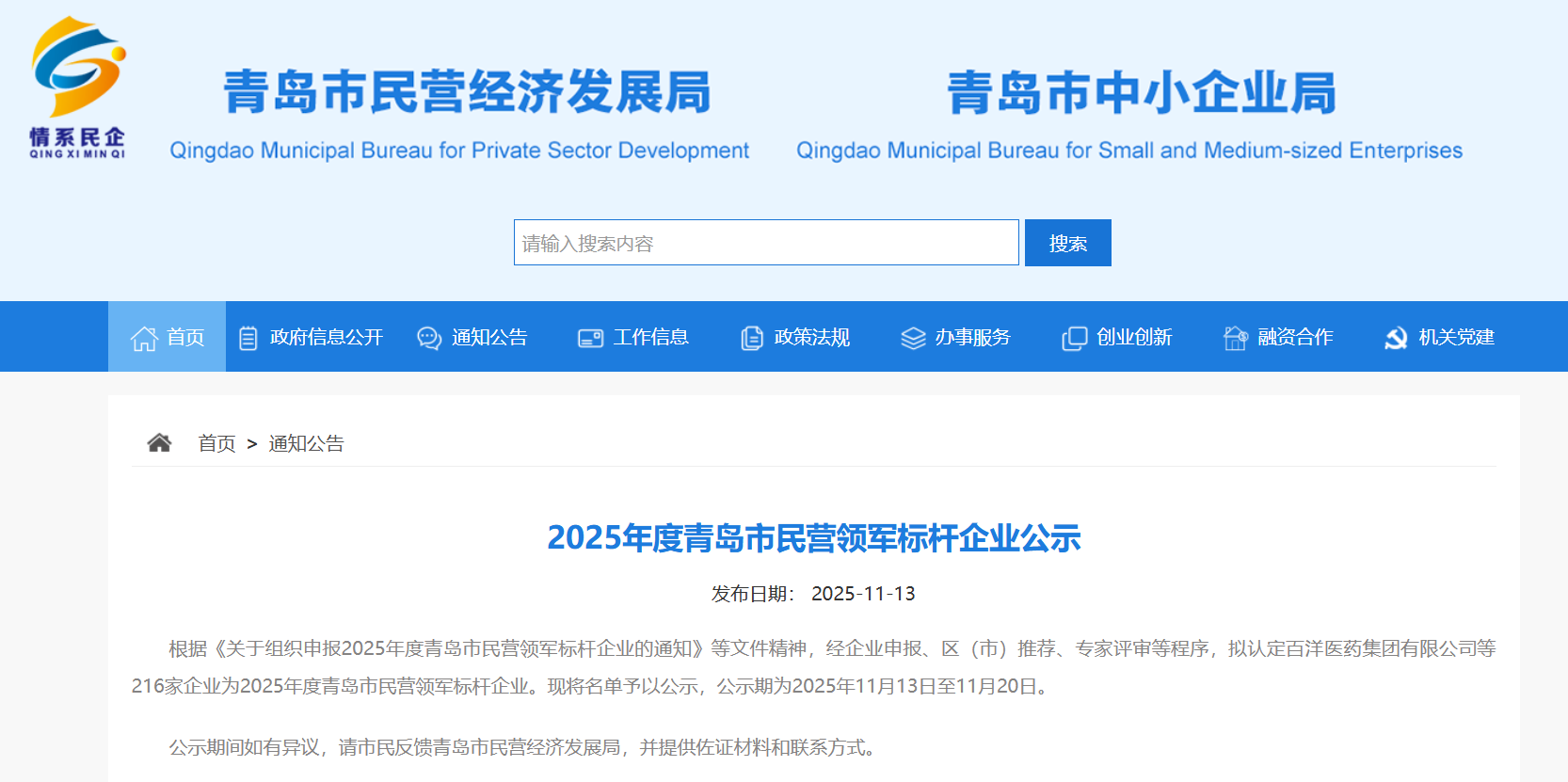Image resolution: width=1568 pixels, height=782 pixels.
Task: Click the document icon beside 政府信息公开
Action: 248,338
